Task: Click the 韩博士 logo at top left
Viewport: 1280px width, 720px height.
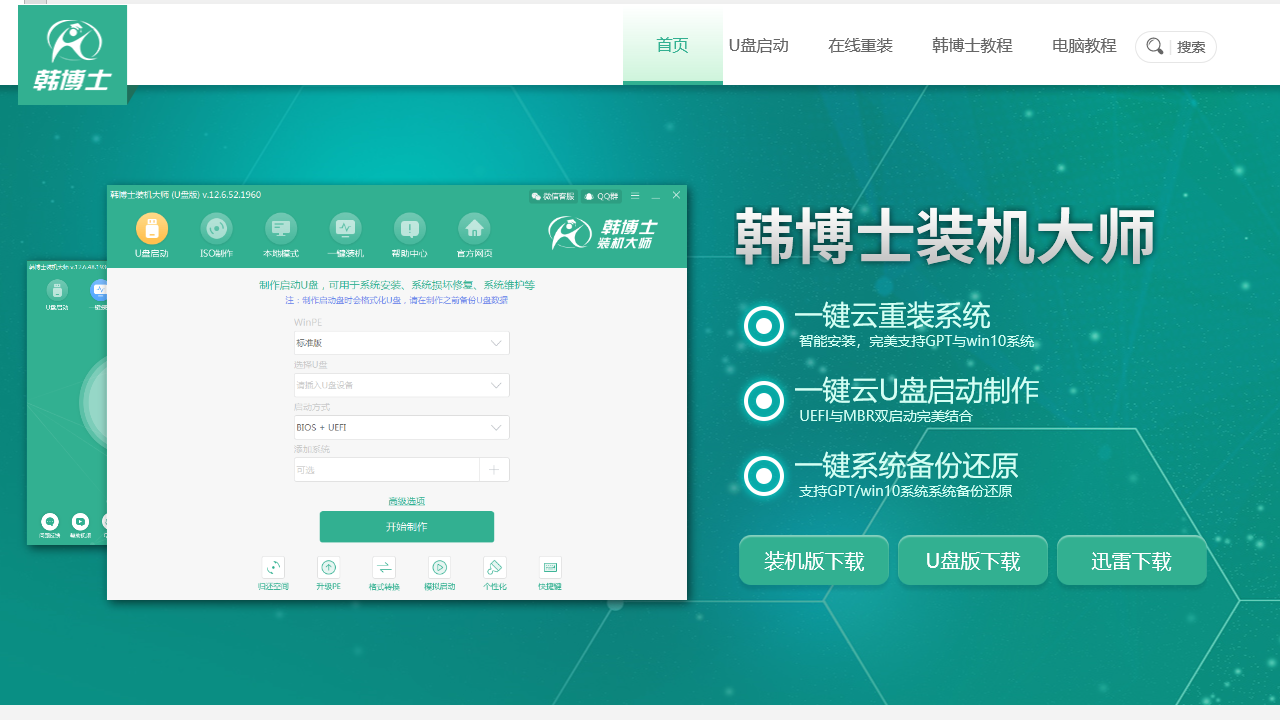Action: (x=72, y=55)
